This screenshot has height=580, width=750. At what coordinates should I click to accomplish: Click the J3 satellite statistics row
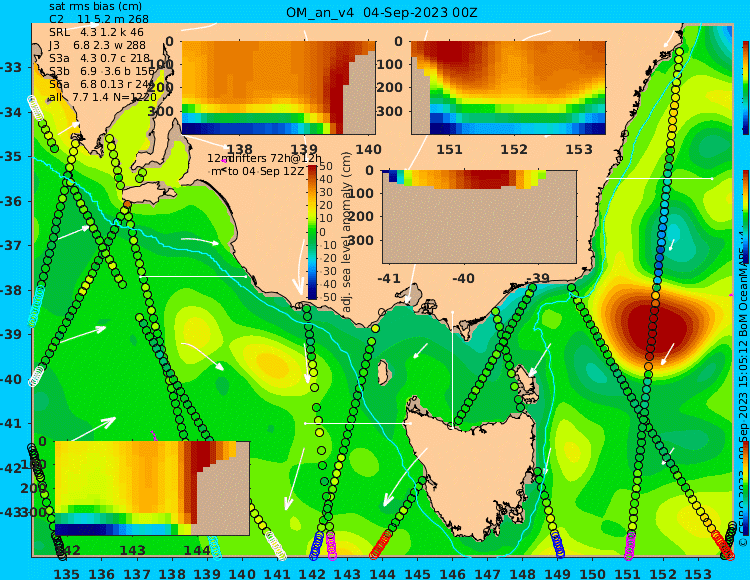coord(97,45)
